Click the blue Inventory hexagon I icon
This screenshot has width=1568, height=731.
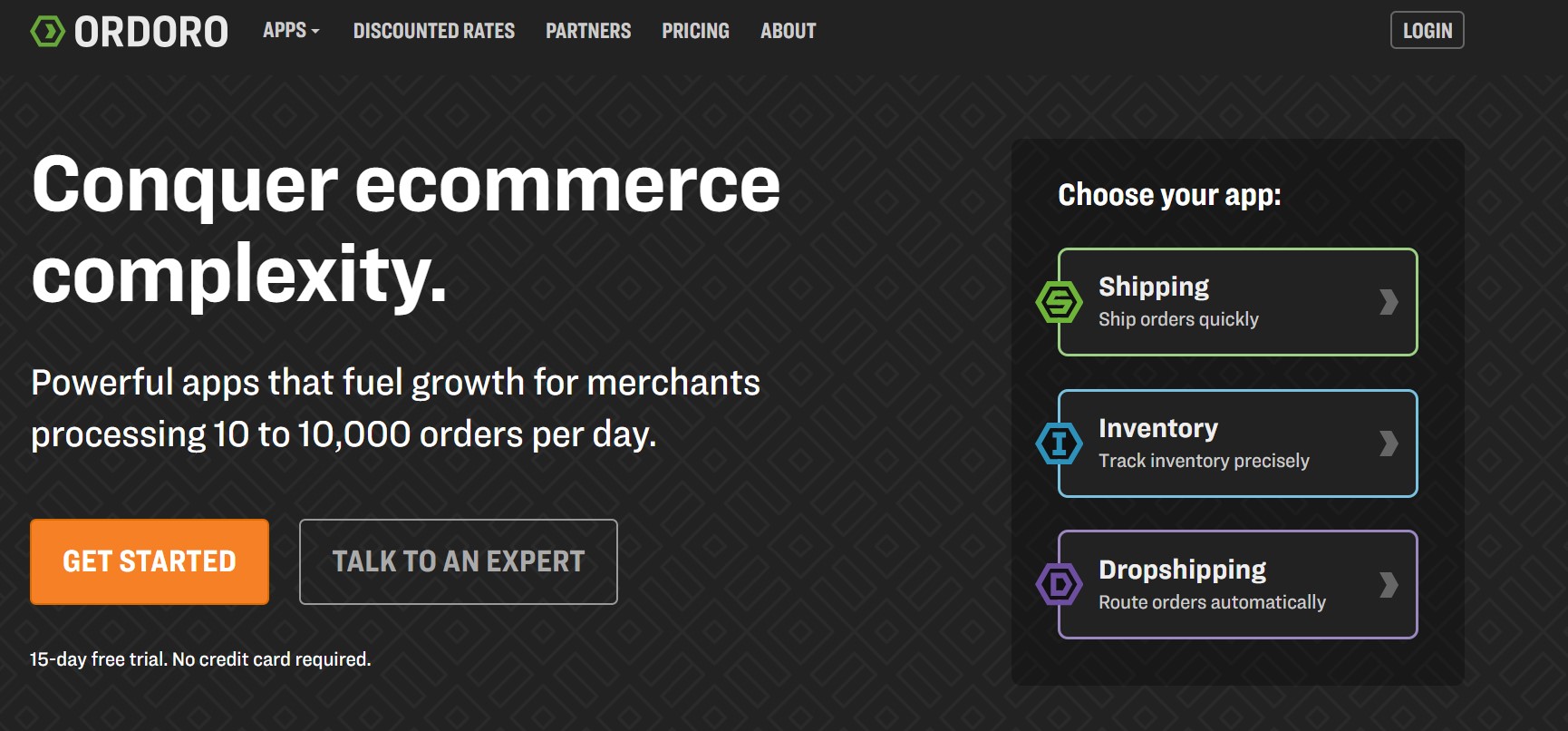coord(1059,443)
